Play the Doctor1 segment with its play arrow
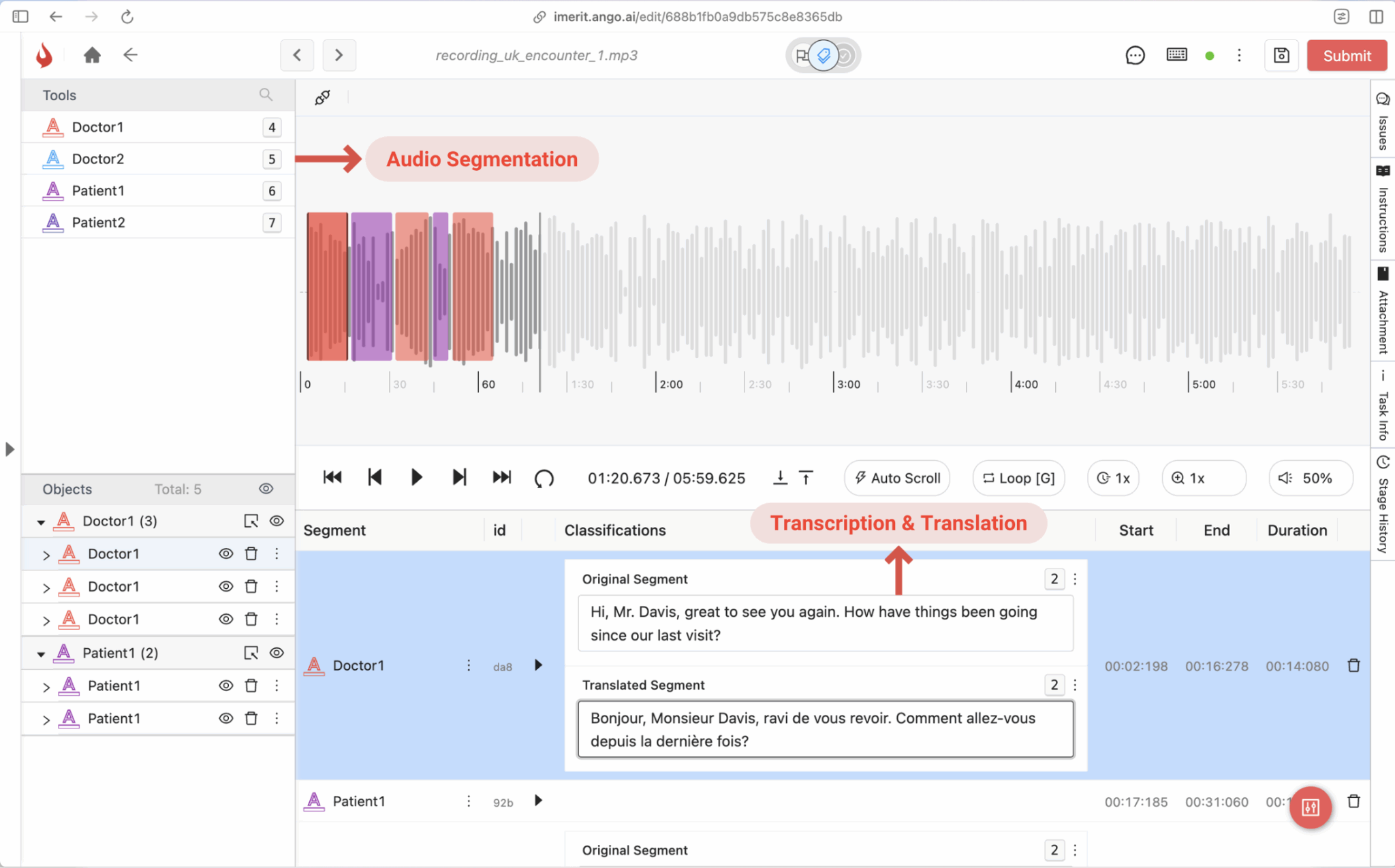The width and height of the screenshot is (1395, 868). click(x=537, y=665)
